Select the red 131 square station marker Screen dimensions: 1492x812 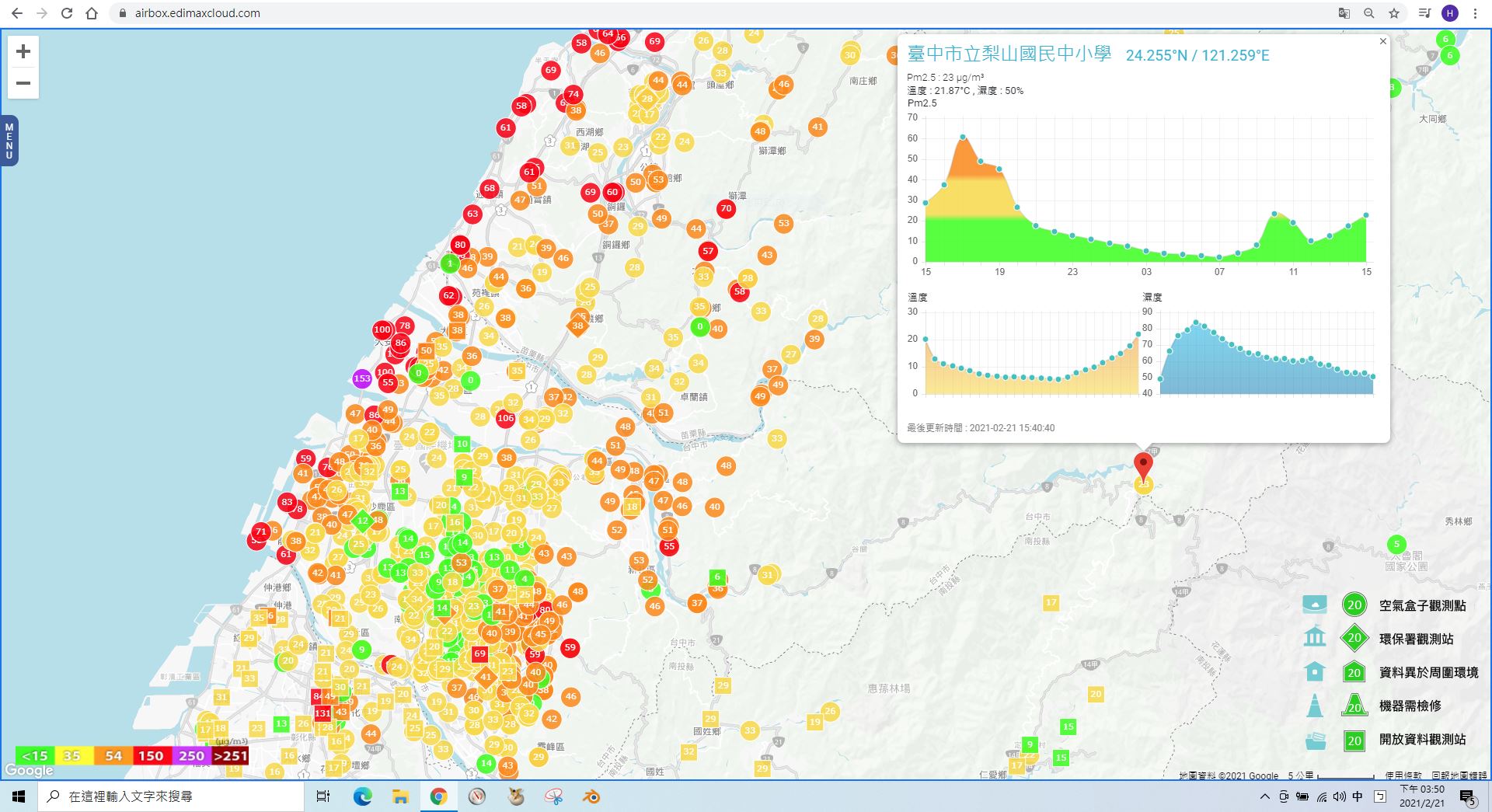coord(322,713)
